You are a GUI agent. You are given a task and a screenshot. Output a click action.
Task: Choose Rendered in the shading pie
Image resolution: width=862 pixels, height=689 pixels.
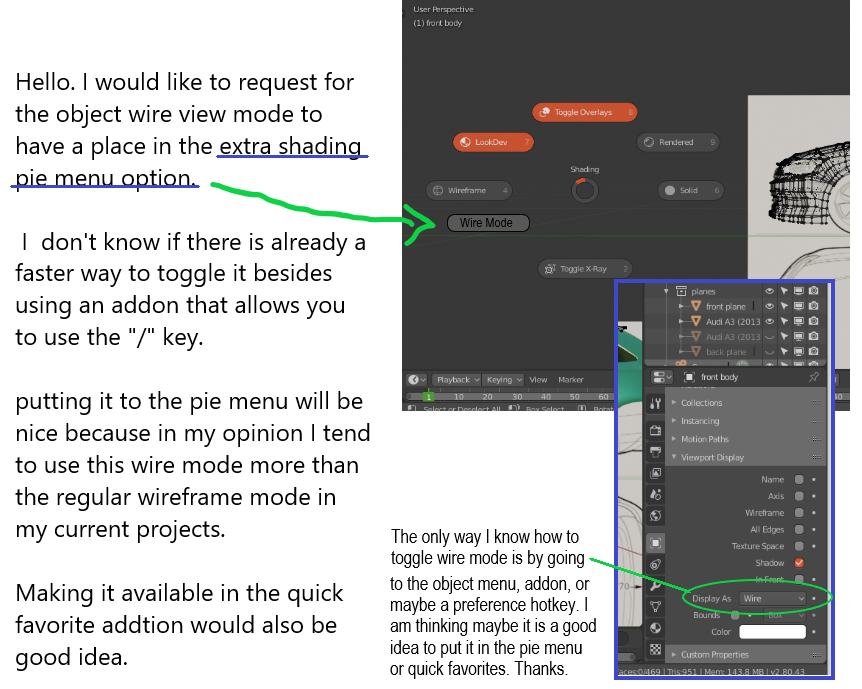[x=678, y=142]
